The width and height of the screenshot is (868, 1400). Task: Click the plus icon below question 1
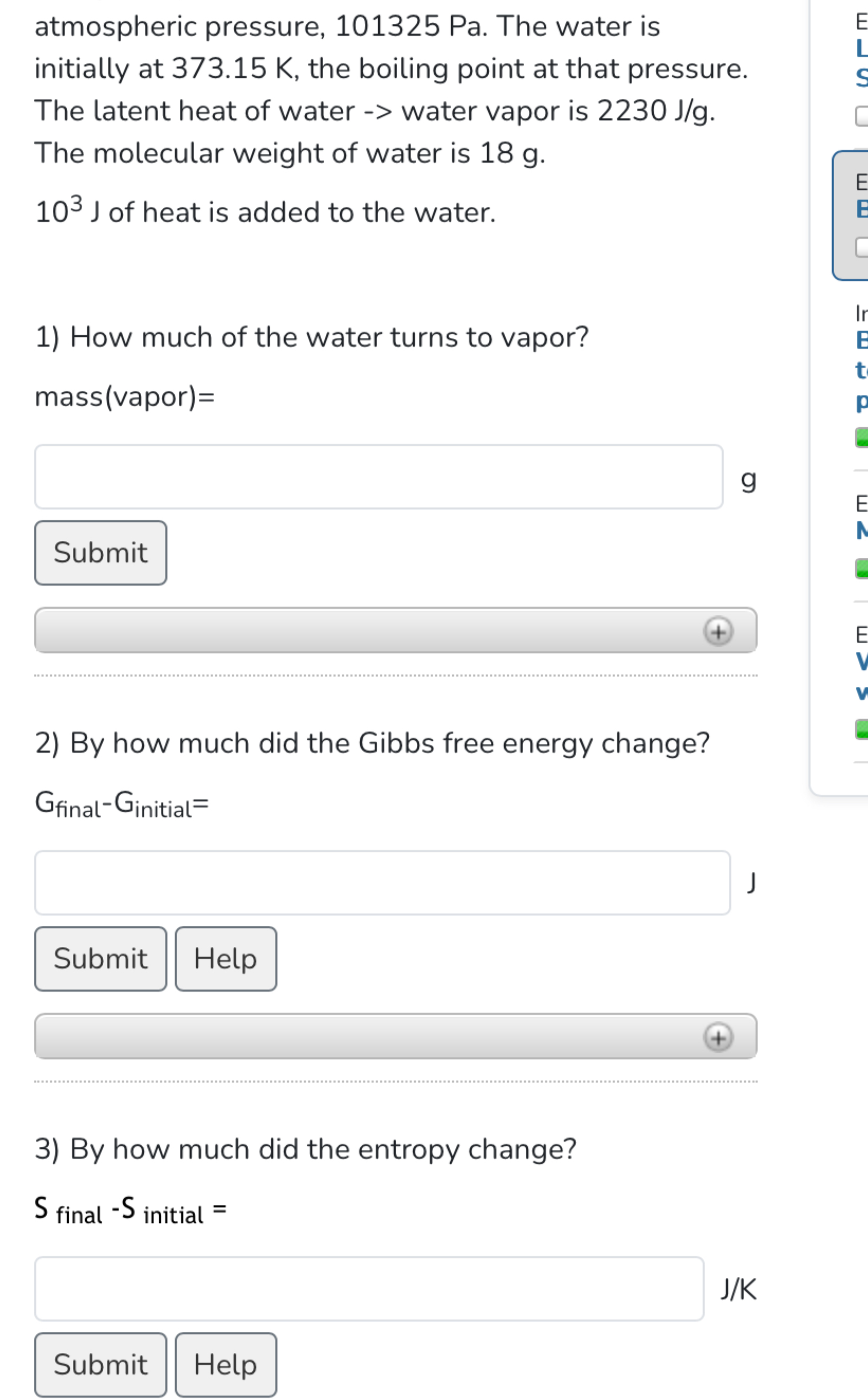718,632
